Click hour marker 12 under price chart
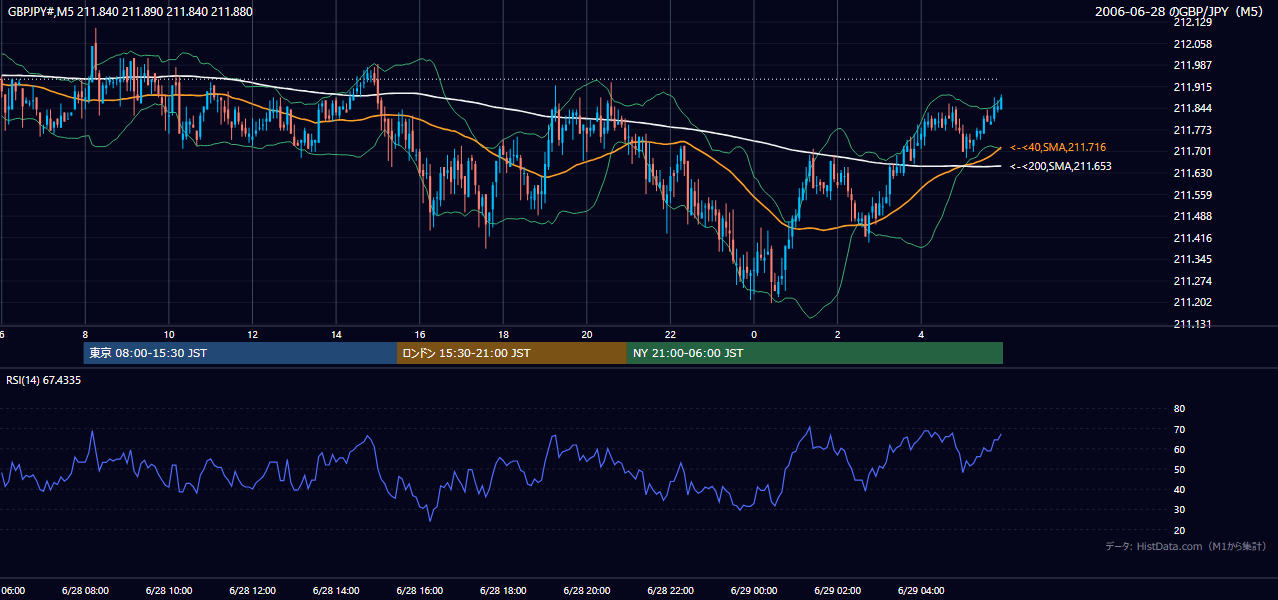Screen dimensions: 1278x600 [253, 334]
